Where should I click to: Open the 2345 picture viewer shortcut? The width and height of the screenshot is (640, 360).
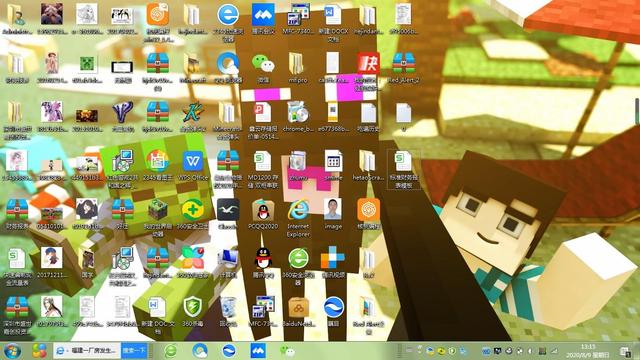[158, 161]
